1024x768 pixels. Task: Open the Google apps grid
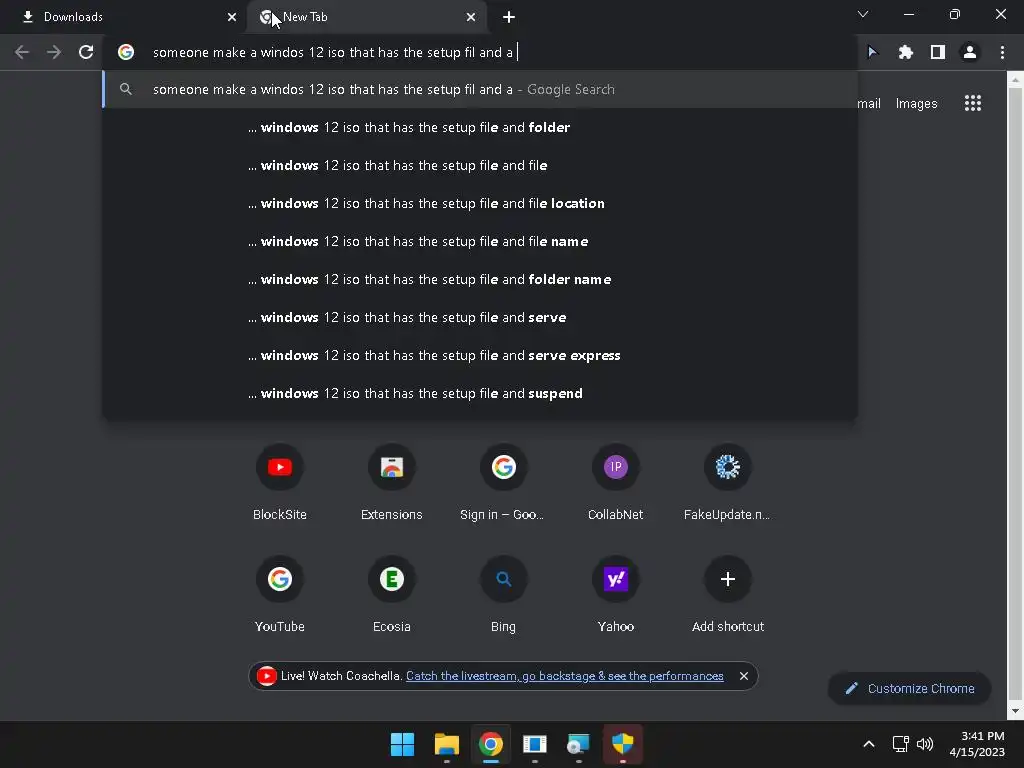[x=972, y=103]
